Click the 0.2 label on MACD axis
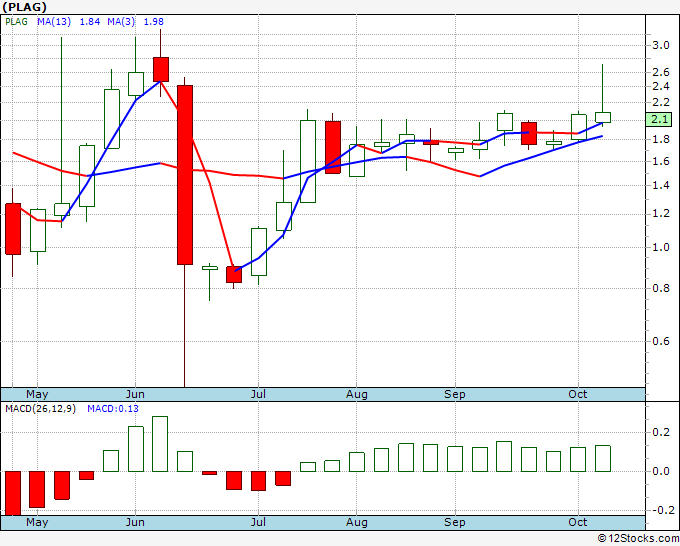The width and height of the screenshot is (680, 546). click(x=661, y=432)
